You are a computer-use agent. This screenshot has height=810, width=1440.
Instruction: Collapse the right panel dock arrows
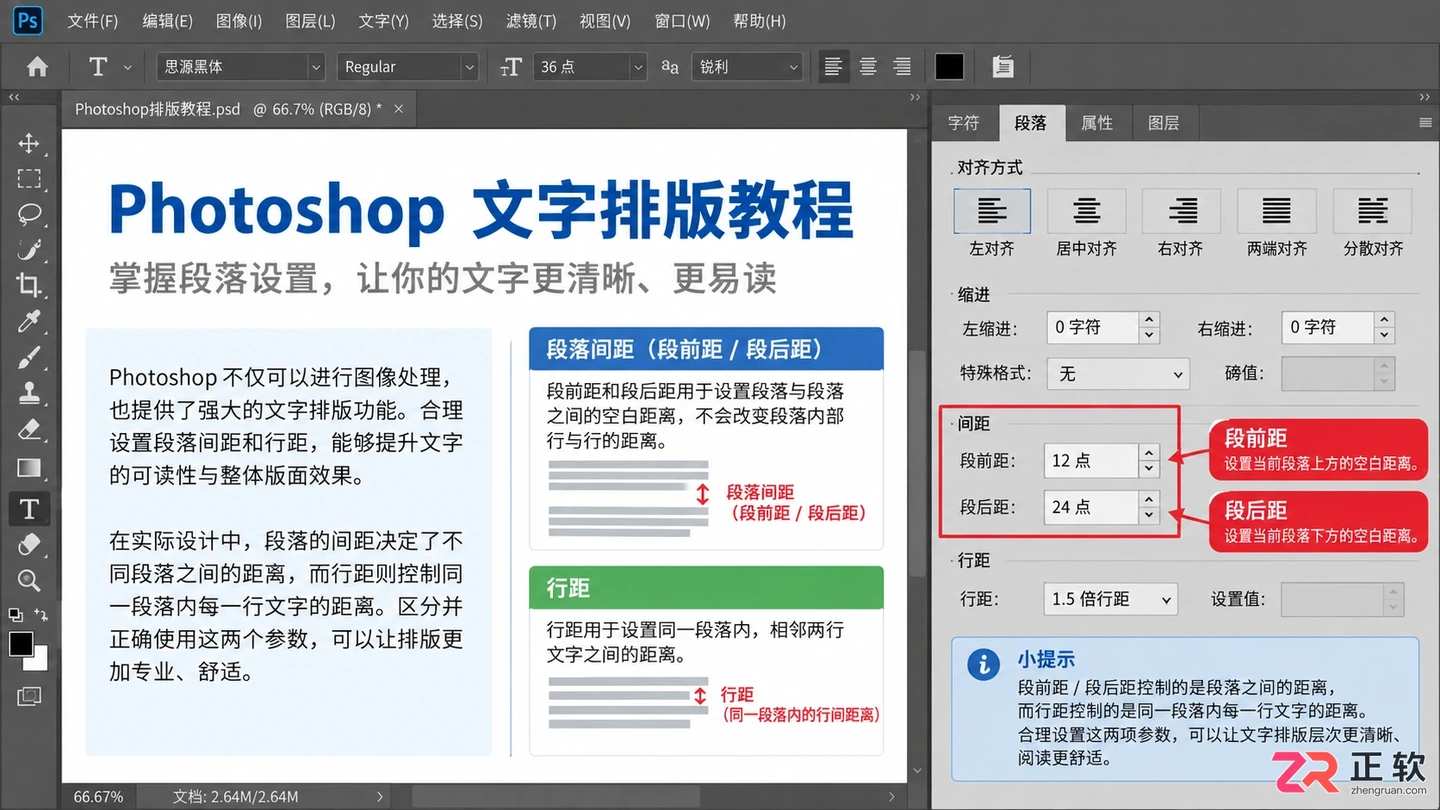pyautogui.click(x=1424, y=97)
